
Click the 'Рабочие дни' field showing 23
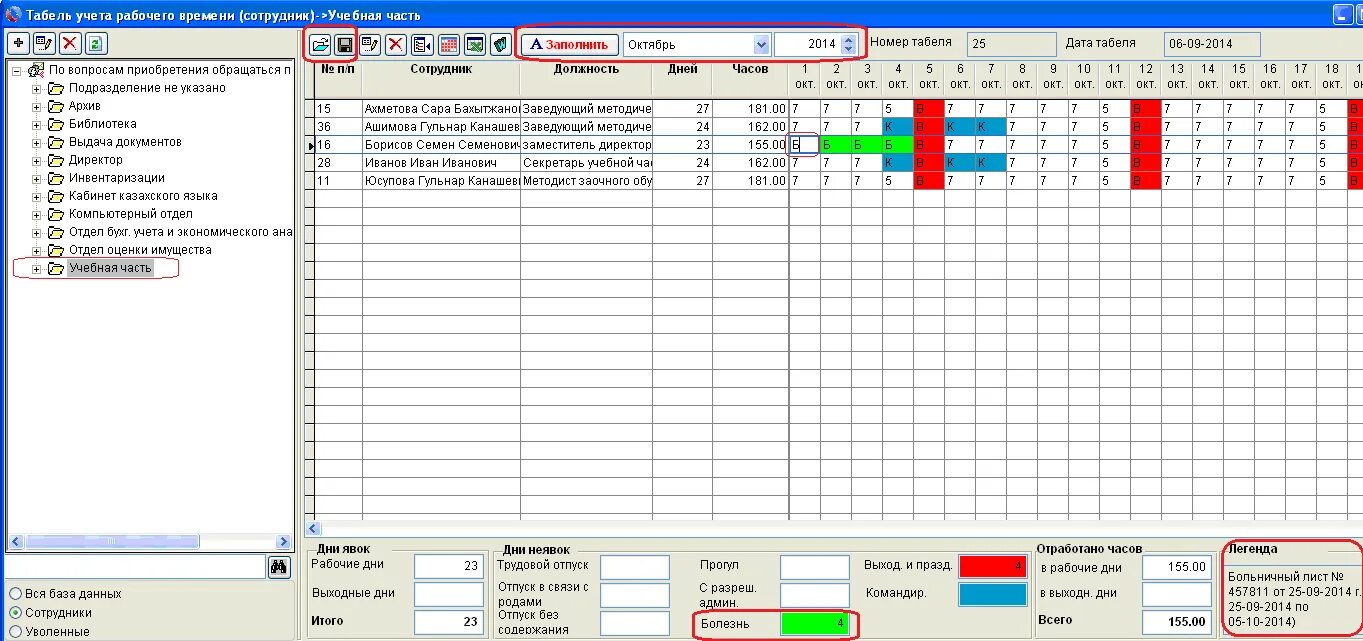point(448,567)
